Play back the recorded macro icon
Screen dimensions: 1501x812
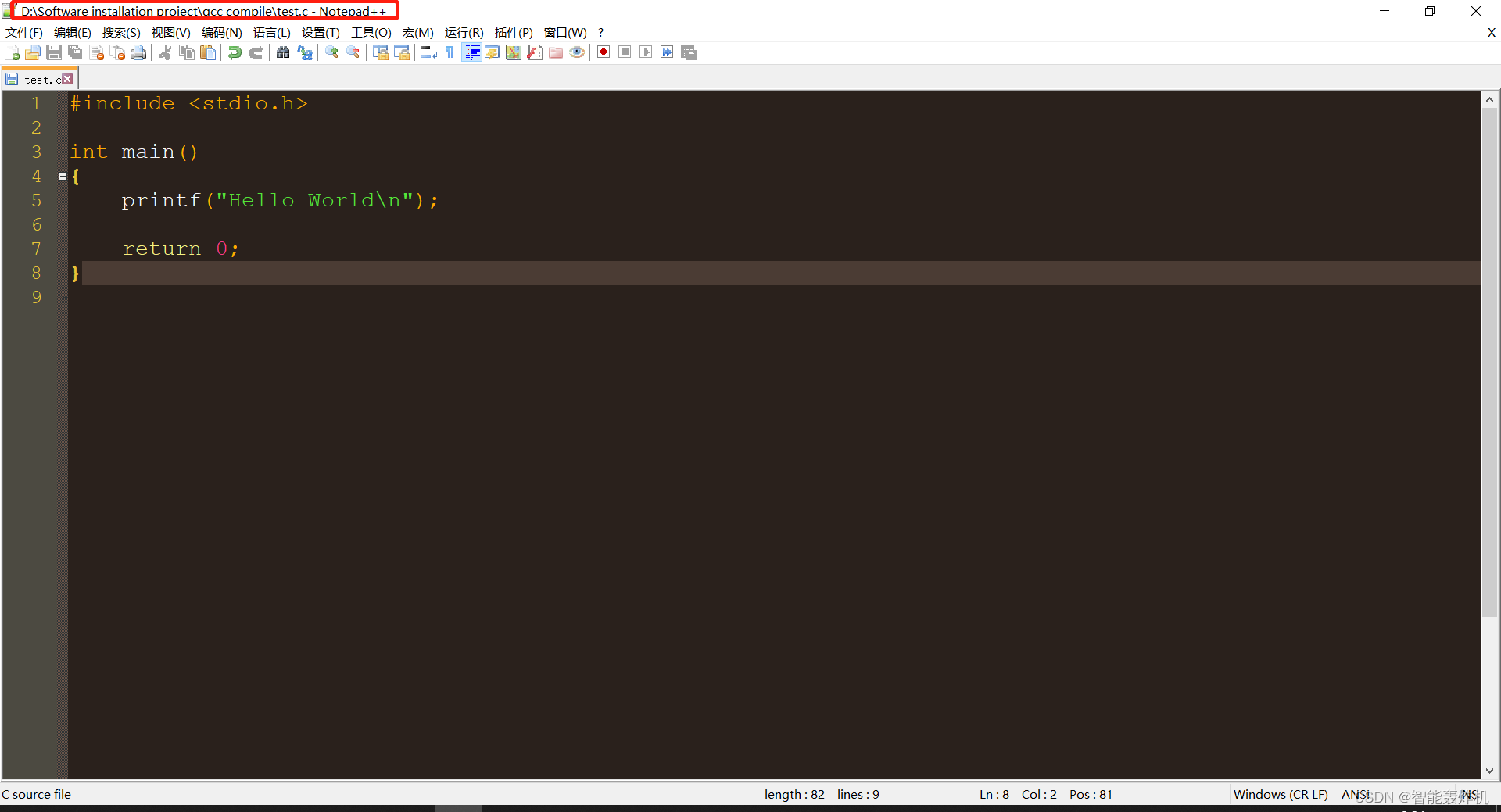(x=646, y=52)
